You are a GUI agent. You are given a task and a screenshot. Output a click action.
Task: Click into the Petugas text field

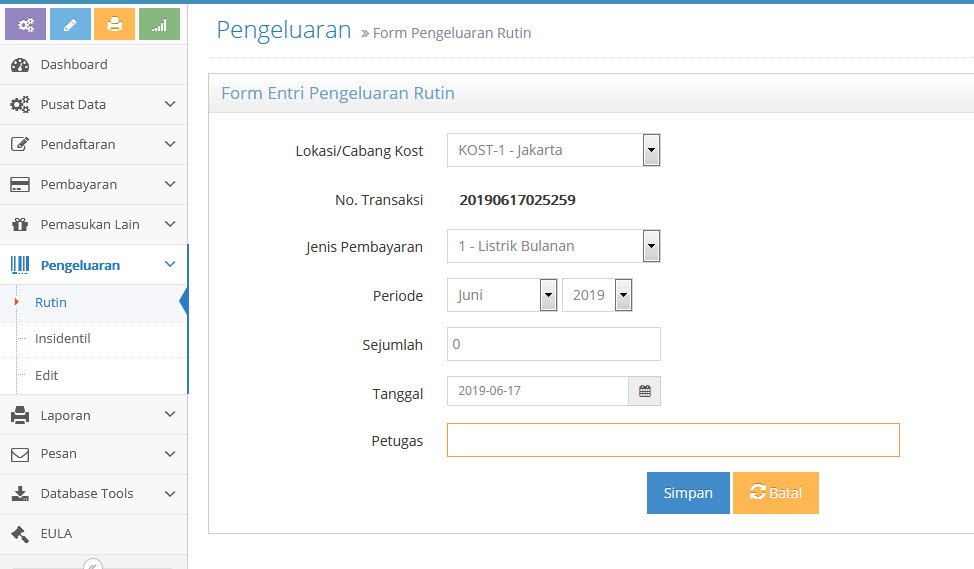(x=673, y=440)
